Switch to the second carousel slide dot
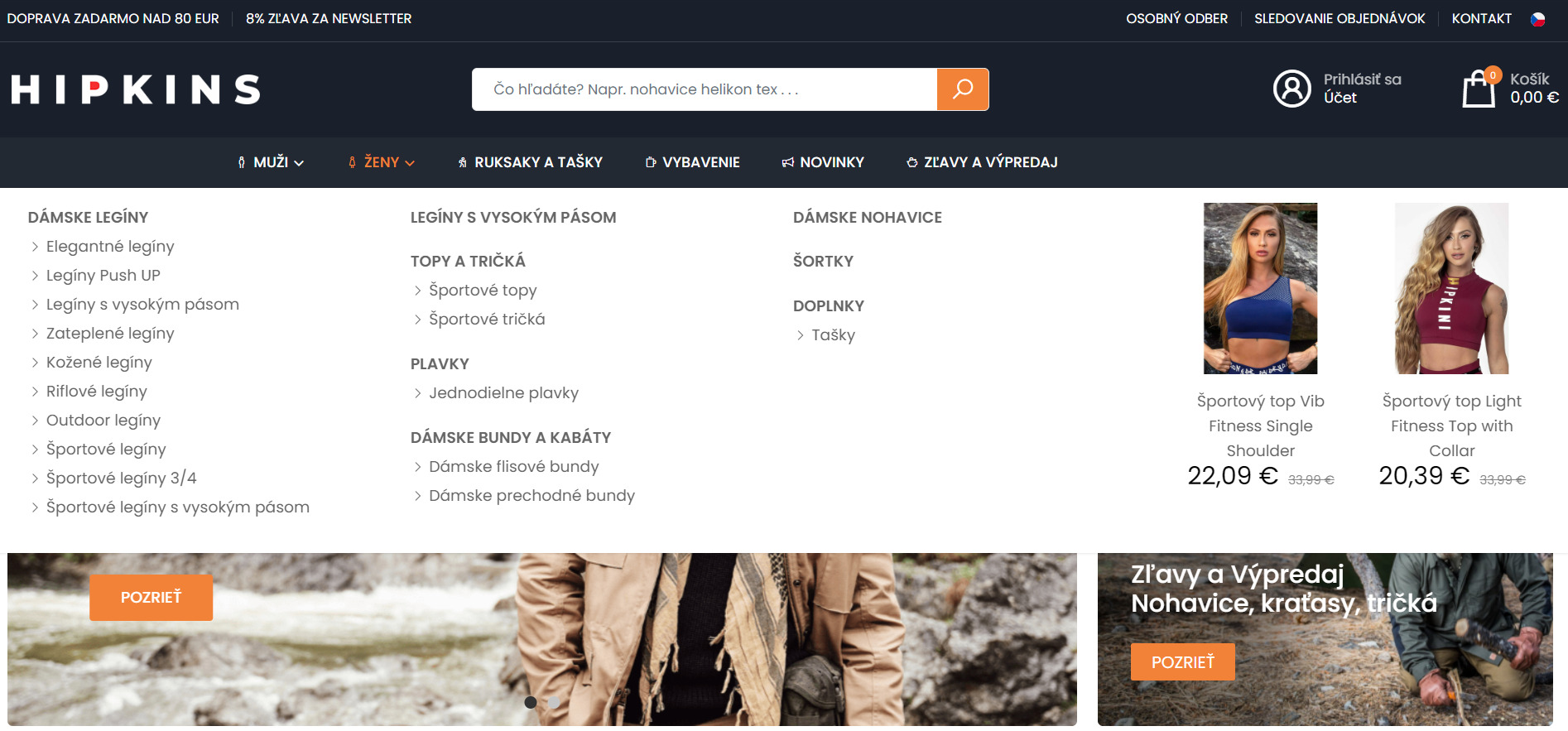Image resolution: width=1568 pixels, height=731 pixels. coord(554,702)
